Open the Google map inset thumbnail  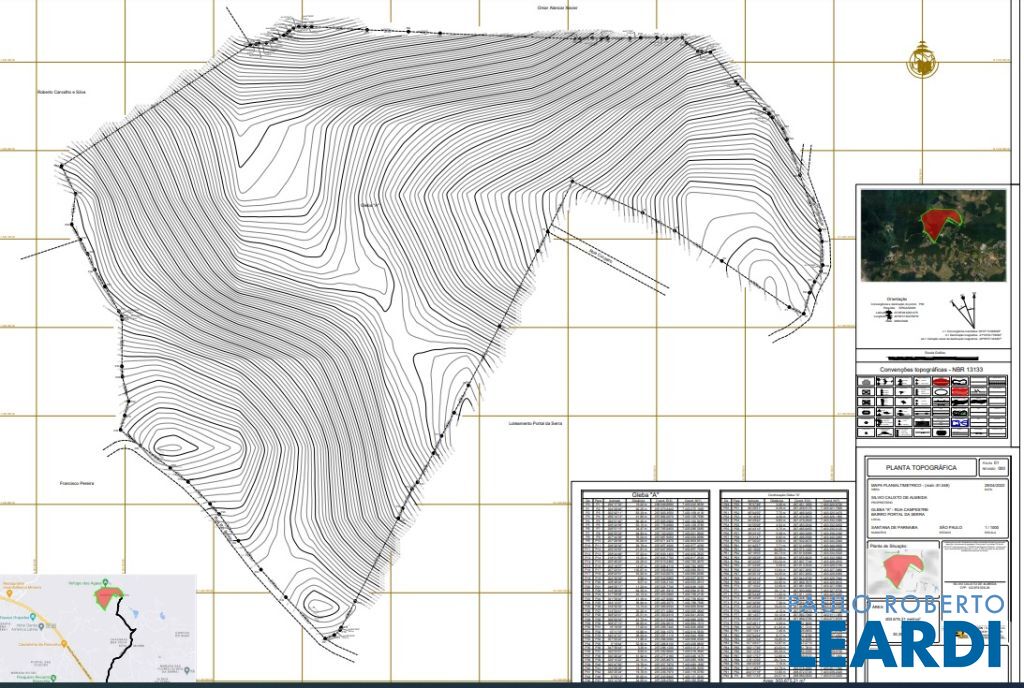click(98, 628)
